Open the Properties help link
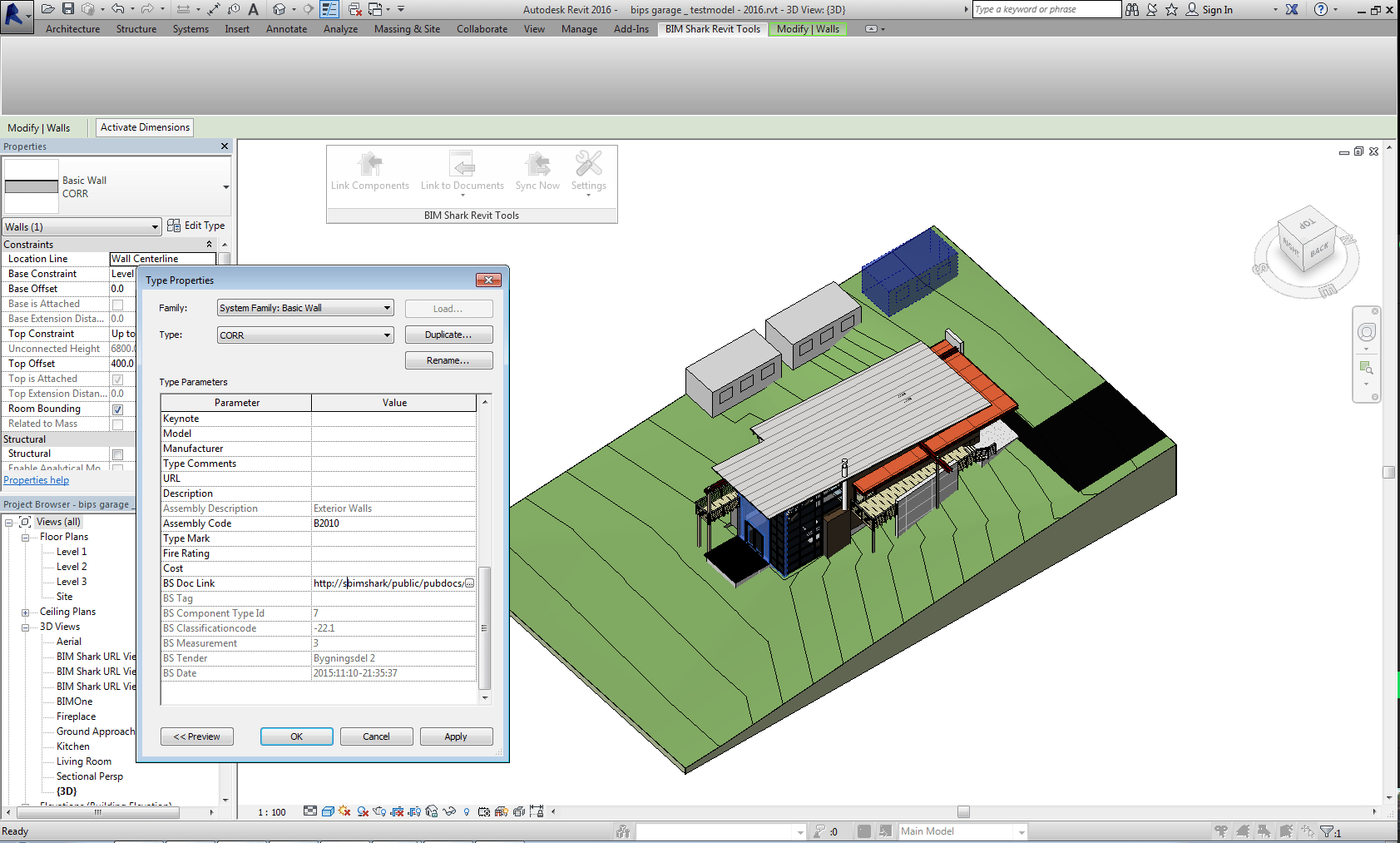The image size is (1400, 843). coord(37,480)
